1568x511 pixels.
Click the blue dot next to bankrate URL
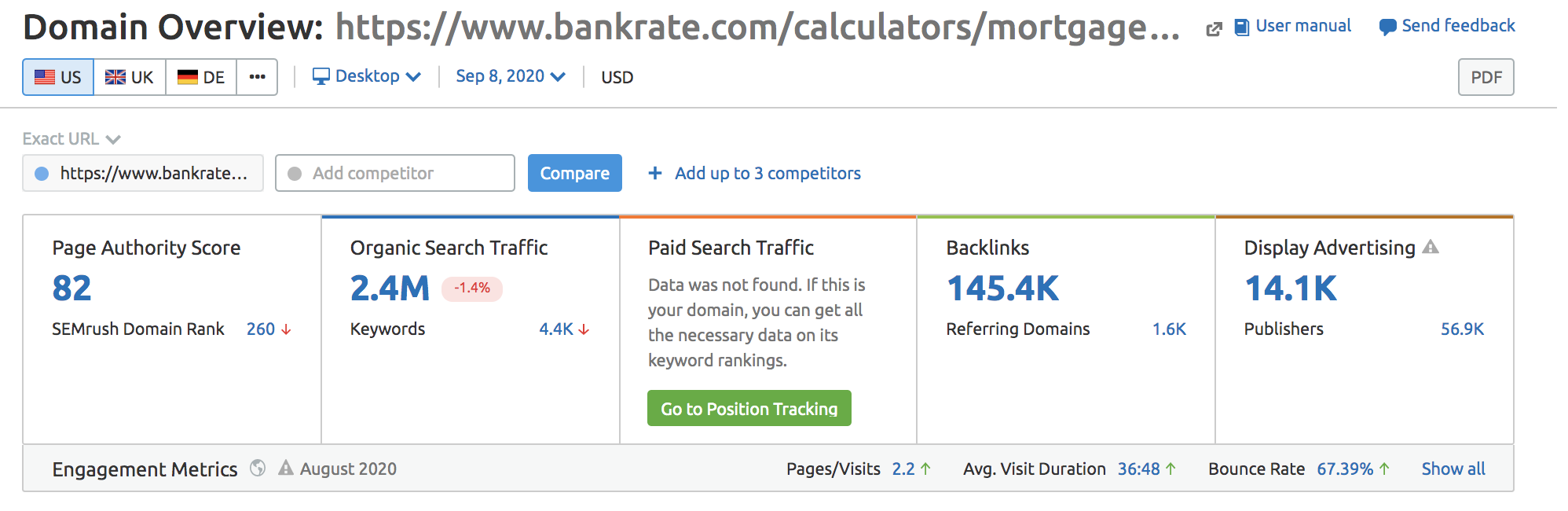point(42,174)
